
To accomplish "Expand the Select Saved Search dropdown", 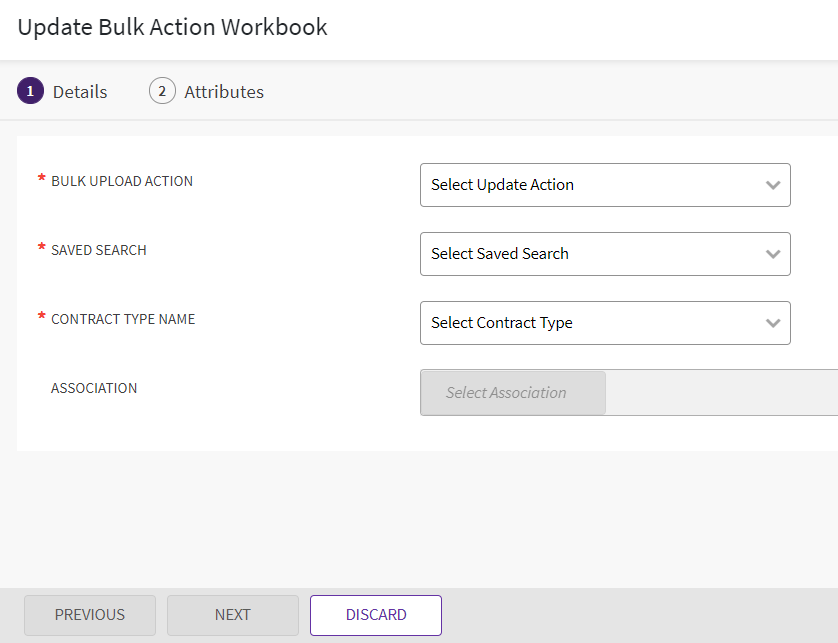I will (590, 254).
